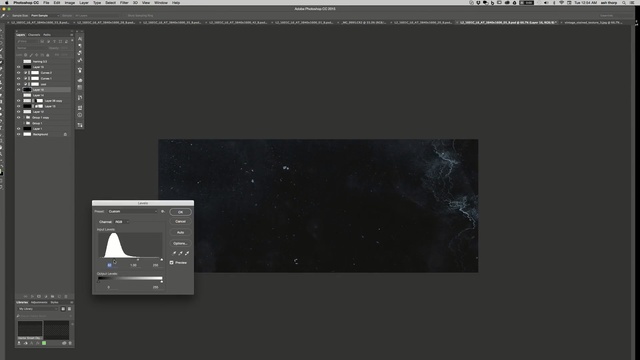
Task: Switch Libraries panel to list view icon
Action: [69, 309]
